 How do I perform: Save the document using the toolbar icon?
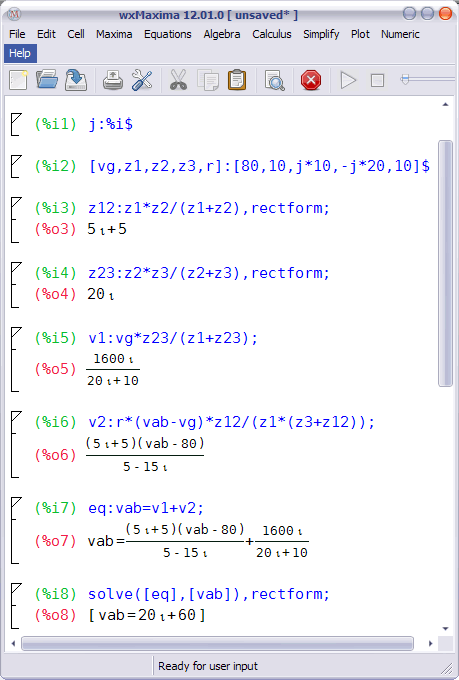coord(76,80)
